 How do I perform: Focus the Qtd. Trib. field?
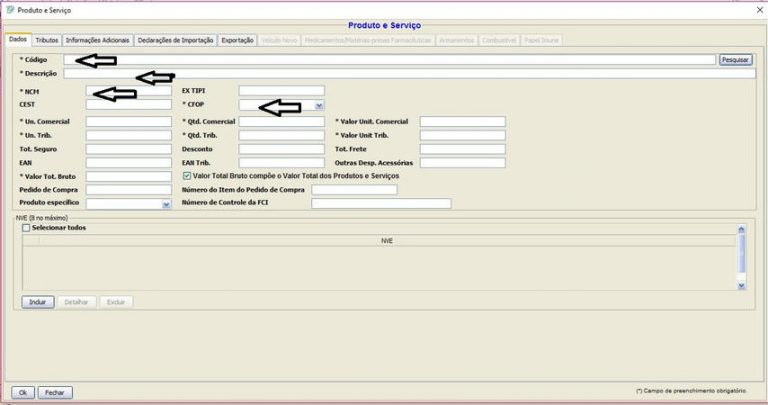click(282, 135)
